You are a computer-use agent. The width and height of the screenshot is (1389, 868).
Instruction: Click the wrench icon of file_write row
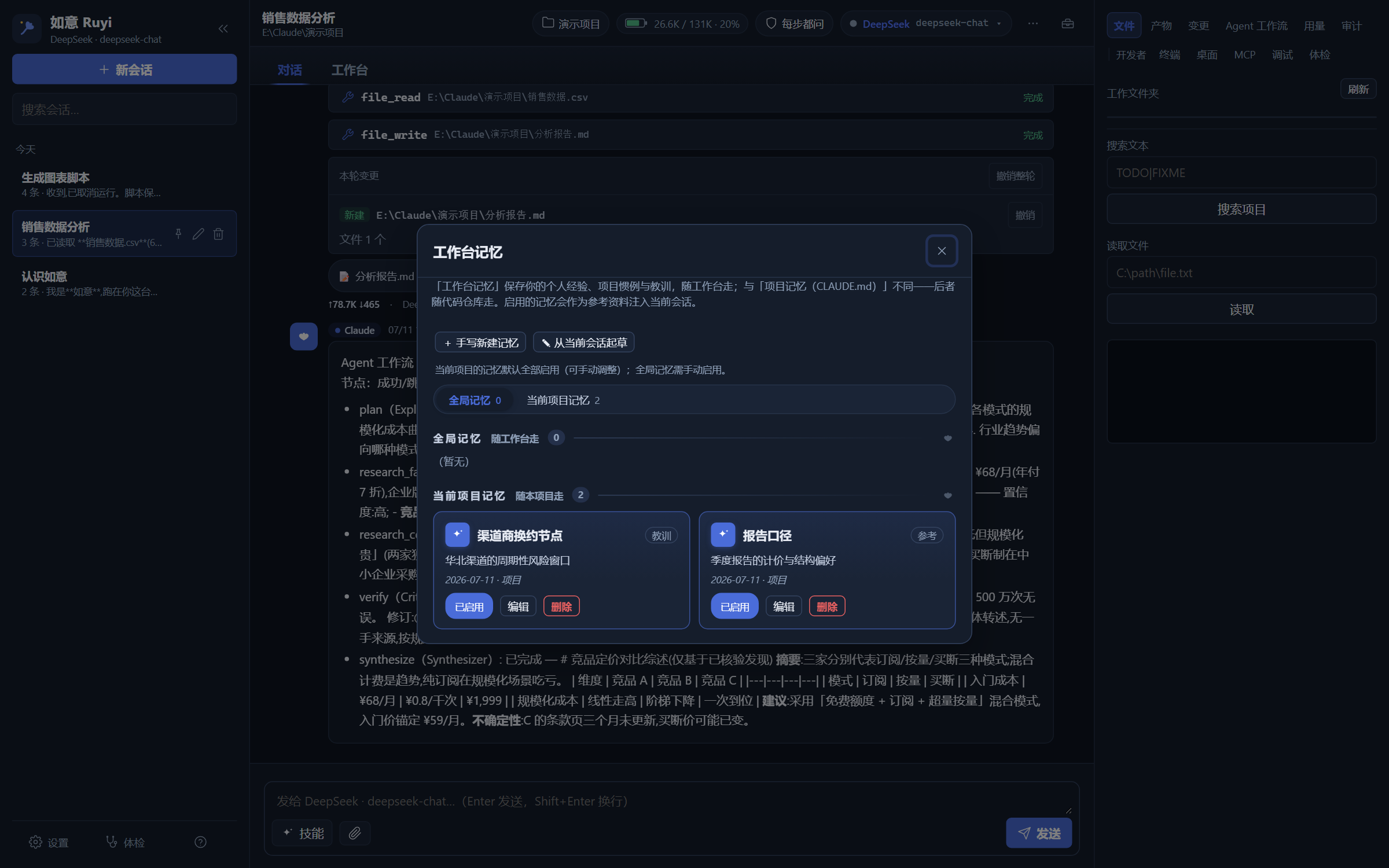tap(348, 134)
